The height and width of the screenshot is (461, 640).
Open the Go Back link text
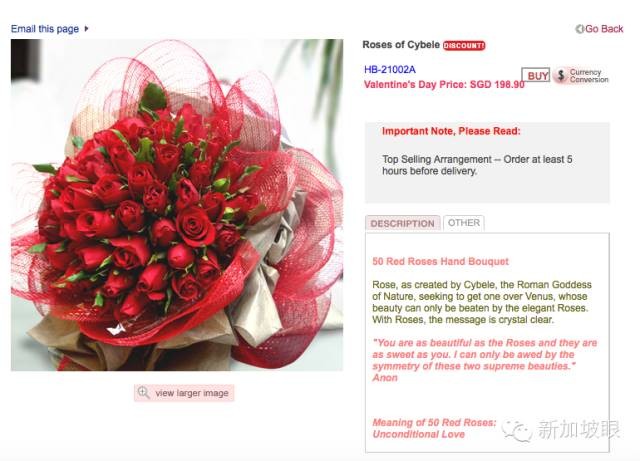tap(604, 29)
